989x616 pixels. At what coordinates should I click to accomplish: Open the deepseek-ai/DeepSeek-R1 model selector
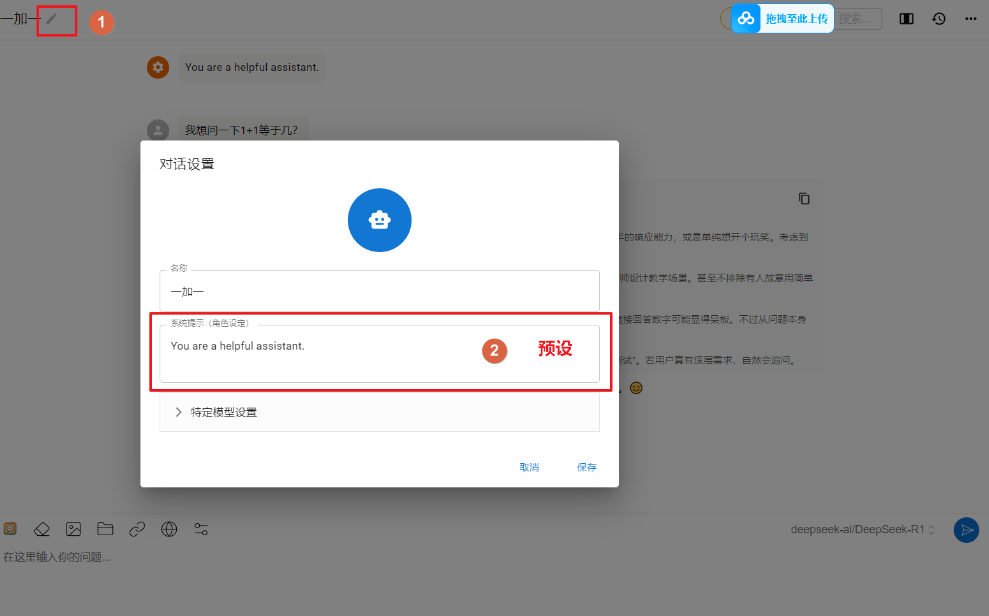coord(862,530)
